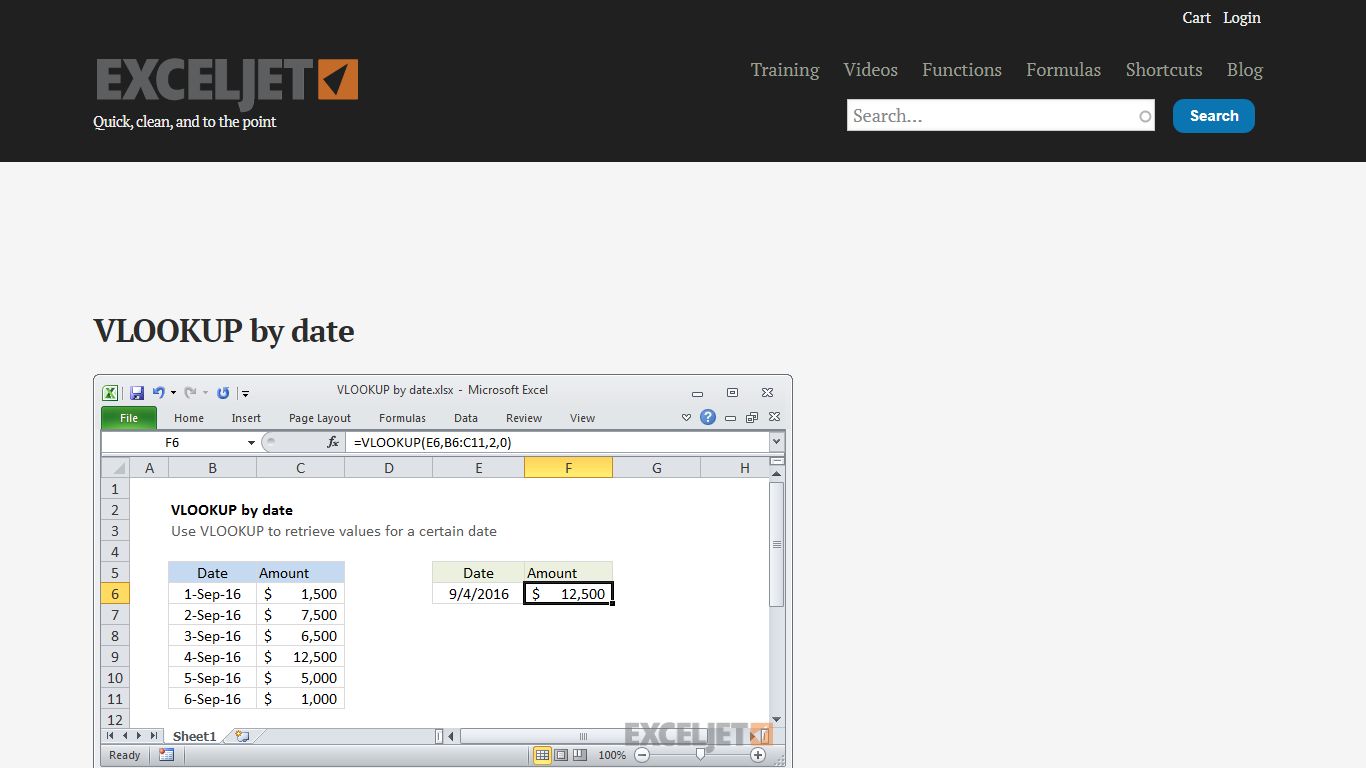The image size is (1366, 768).
Task: Click the Excel application icon in the title bar
Action: pyautogui.click(x=111, y=393)
